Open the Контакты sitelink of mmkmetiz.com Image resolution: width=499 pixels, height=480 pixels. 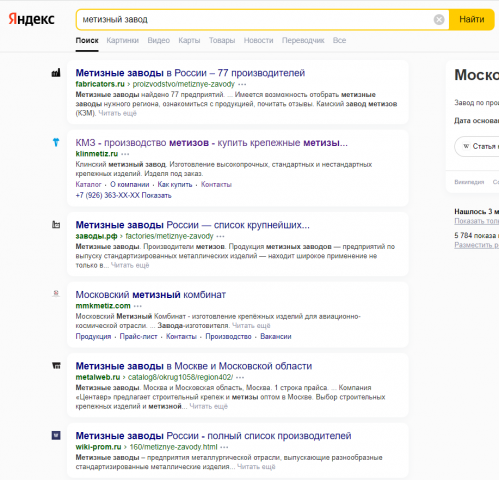[x=181, y=336]
